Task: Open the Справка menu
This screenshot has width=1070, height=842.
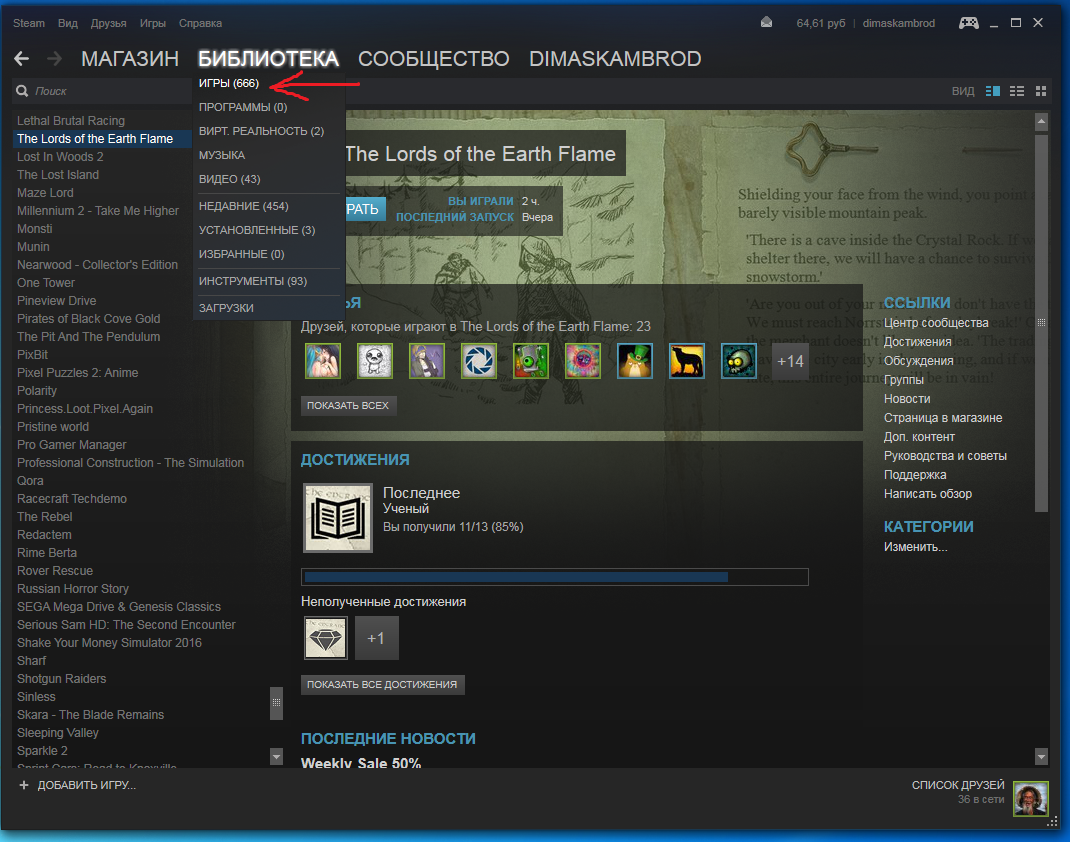Action: click(200, 23)
